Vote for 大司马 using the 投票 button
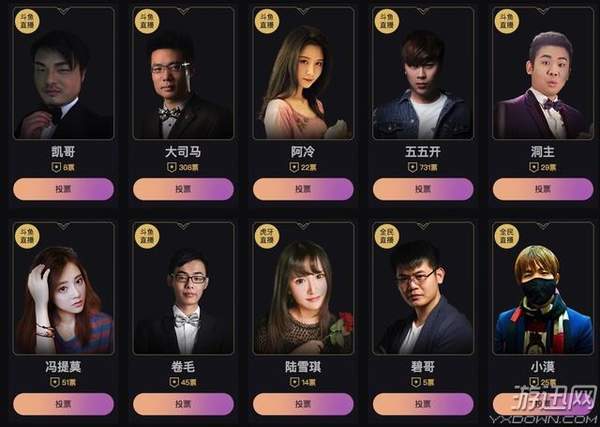Image resolution: width=600 pixels, height=427 pixels. (183, 189)
